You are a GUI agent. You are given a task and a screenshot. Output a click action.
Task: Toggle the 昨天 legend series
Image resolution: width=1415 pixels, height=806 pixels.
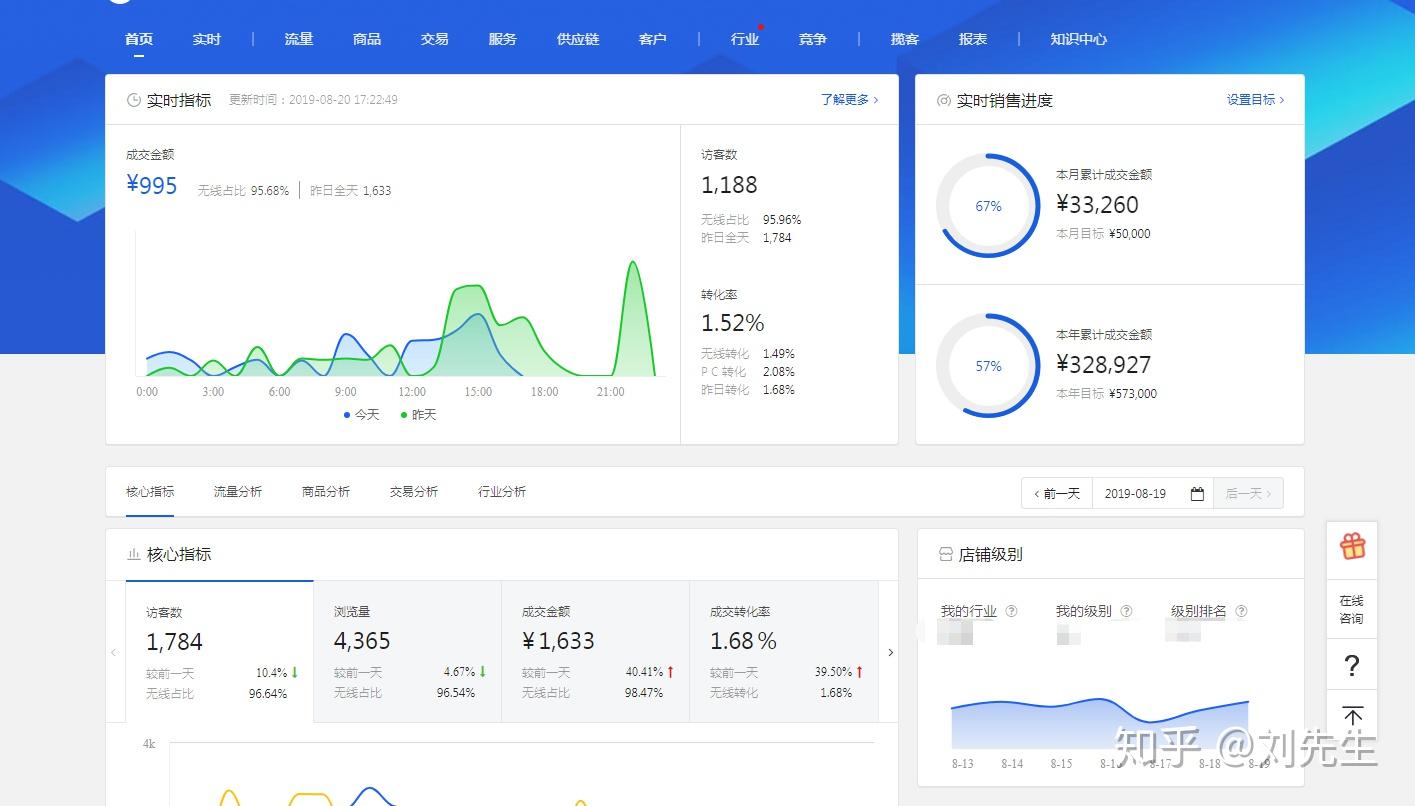coord(418,414)
